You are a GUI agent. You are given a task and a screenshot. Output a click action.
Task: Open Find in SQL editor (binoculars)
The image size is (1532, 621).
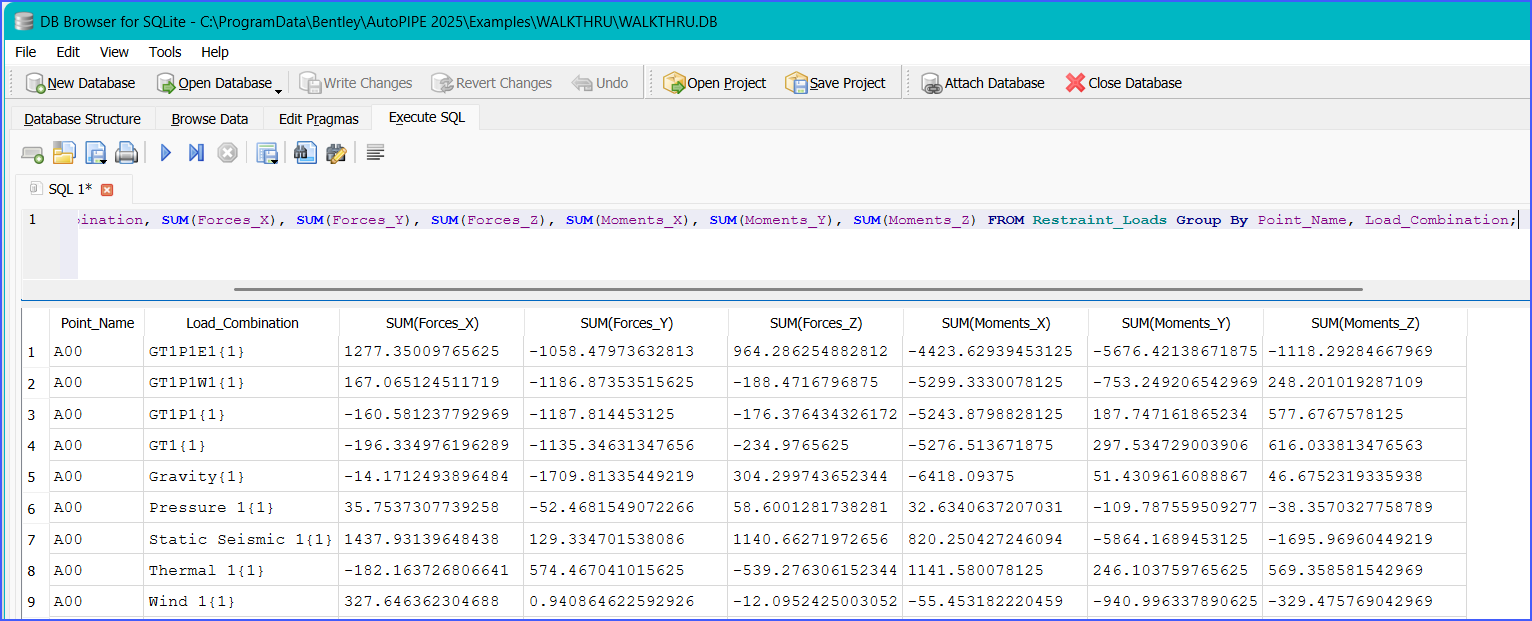305,153
